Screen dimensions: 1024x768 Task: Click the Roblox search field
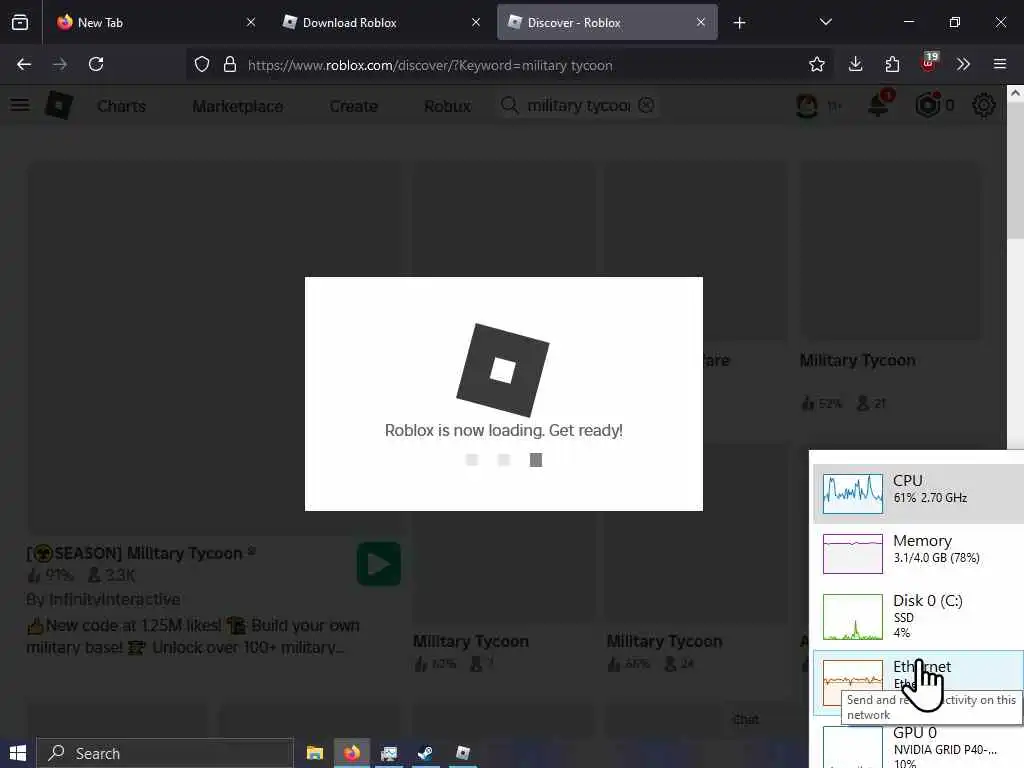[x=578, y=105]
